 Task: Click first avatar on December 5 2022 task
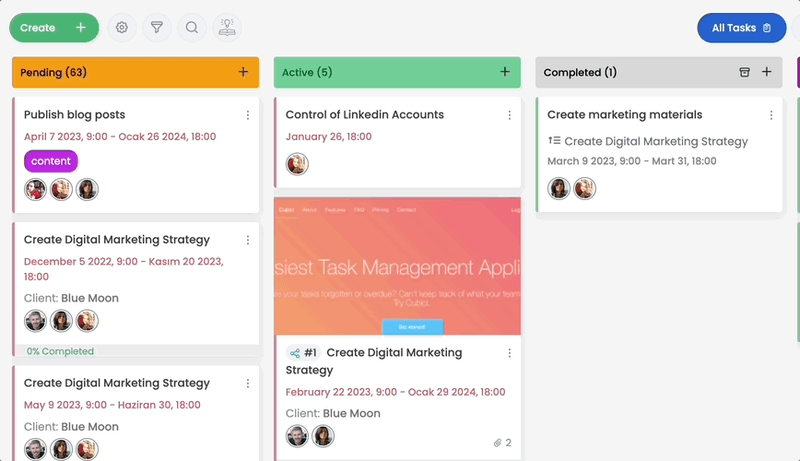coord(35,321)
